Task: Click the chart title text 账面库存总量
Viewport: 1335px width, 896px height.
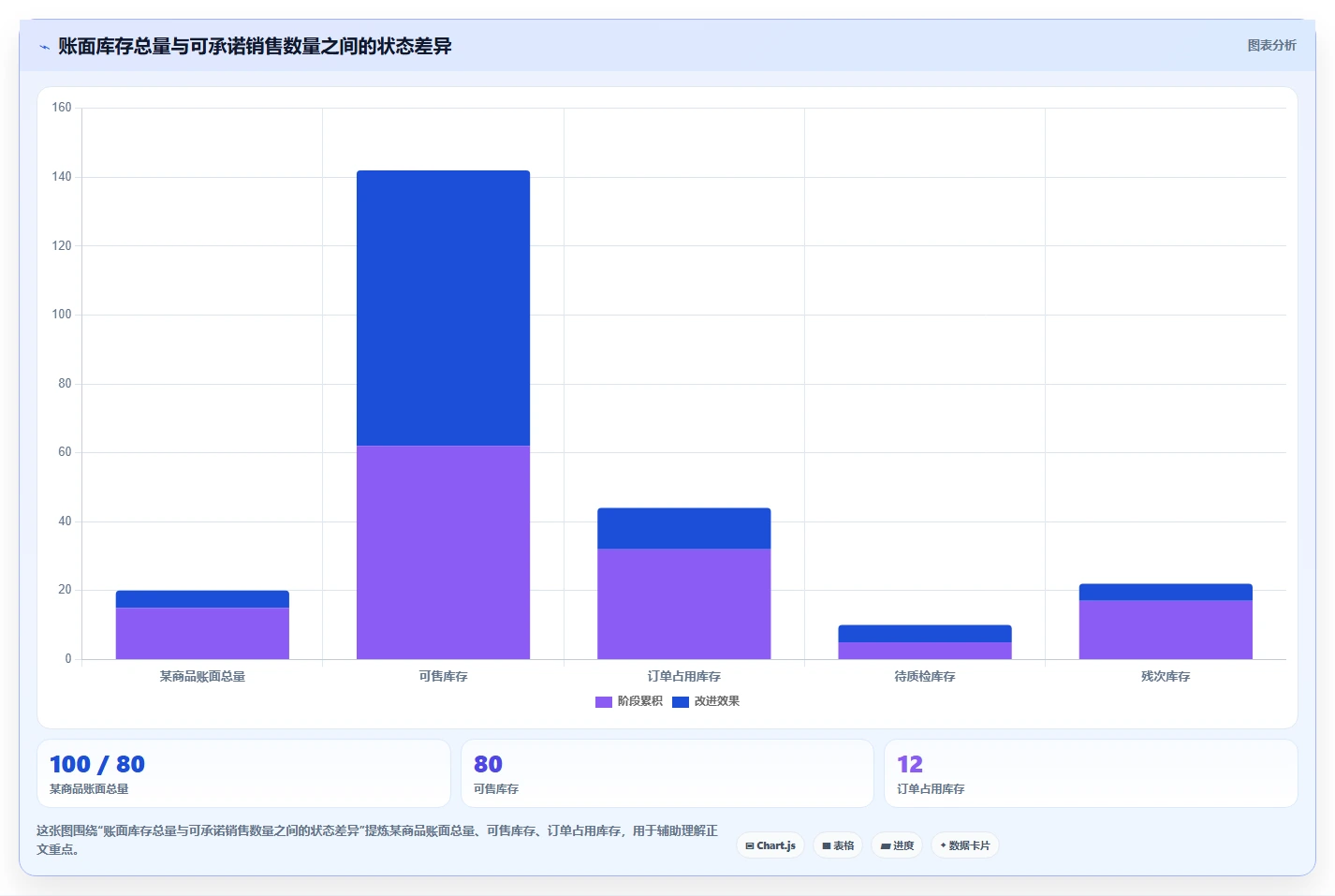Action: click(x=114, y=46)
